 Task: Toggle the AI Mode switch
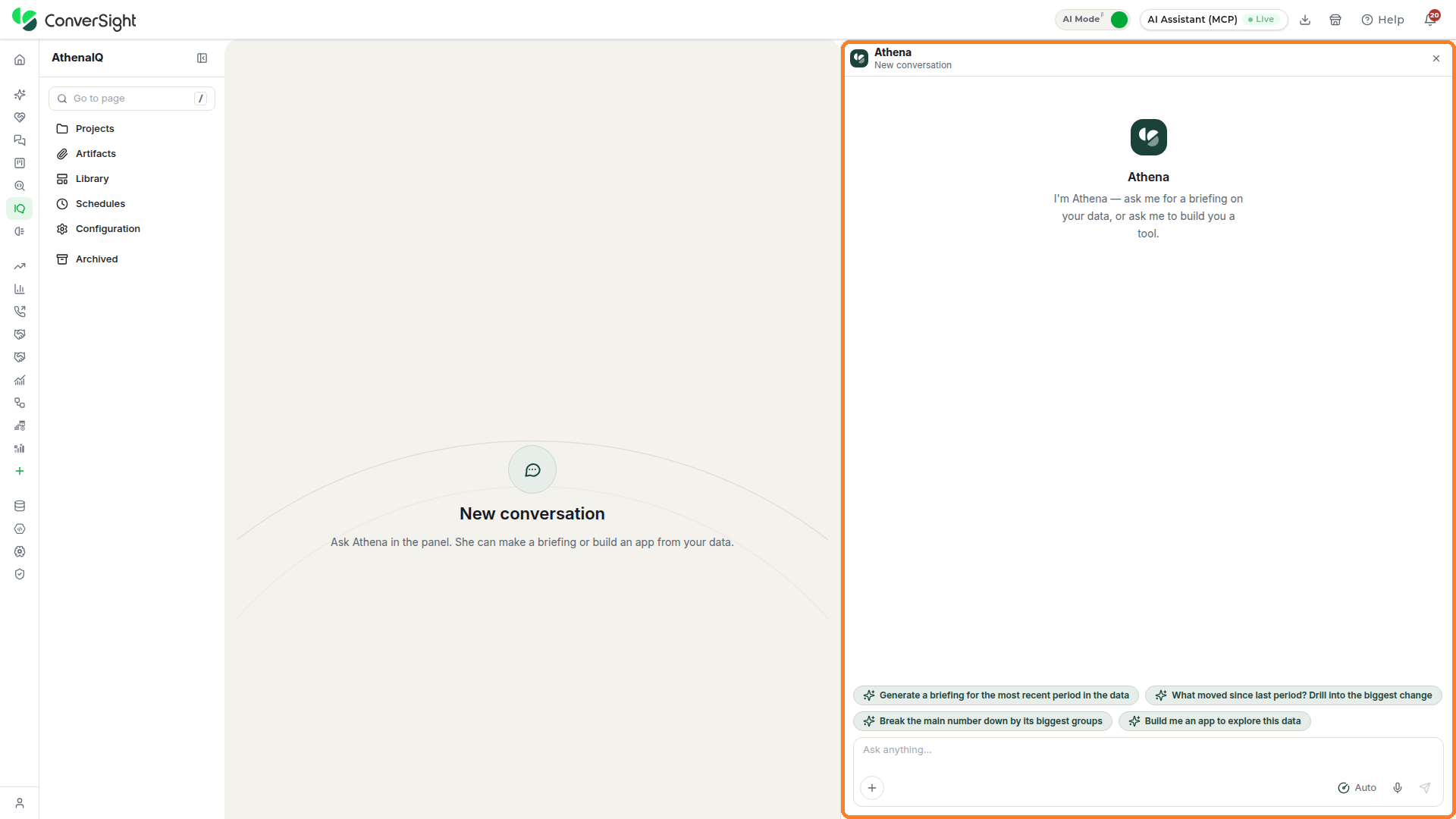[x=1119, y=20]
